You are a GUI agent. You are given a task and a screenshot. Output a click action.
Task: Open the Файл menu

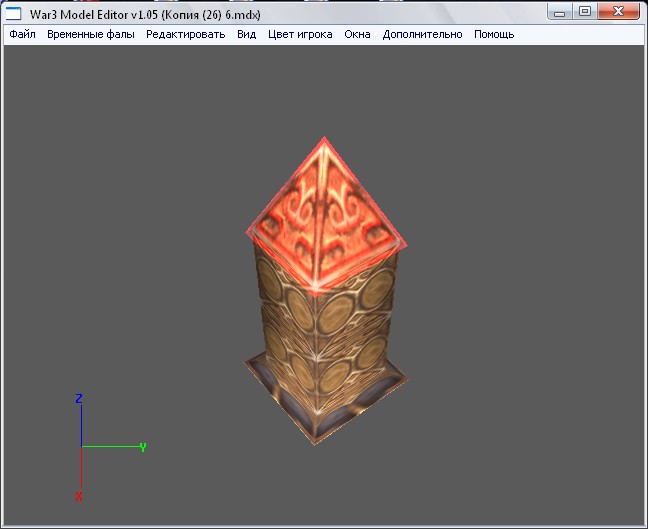pos(22,34)
